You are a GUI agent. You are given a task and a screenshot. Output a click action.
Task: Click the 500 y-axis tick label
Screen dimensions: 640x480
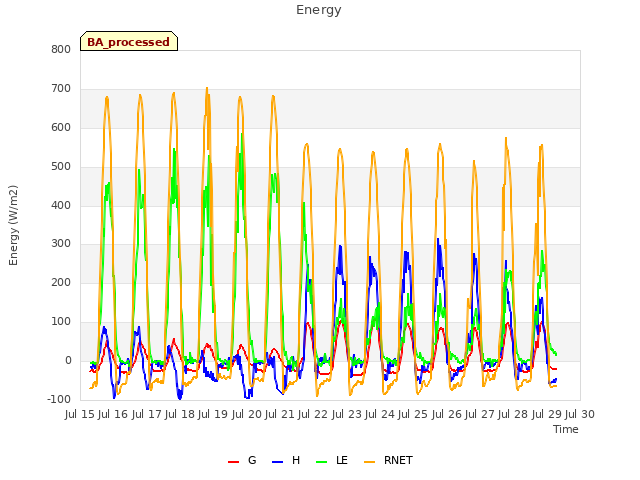tap(61, 167)
